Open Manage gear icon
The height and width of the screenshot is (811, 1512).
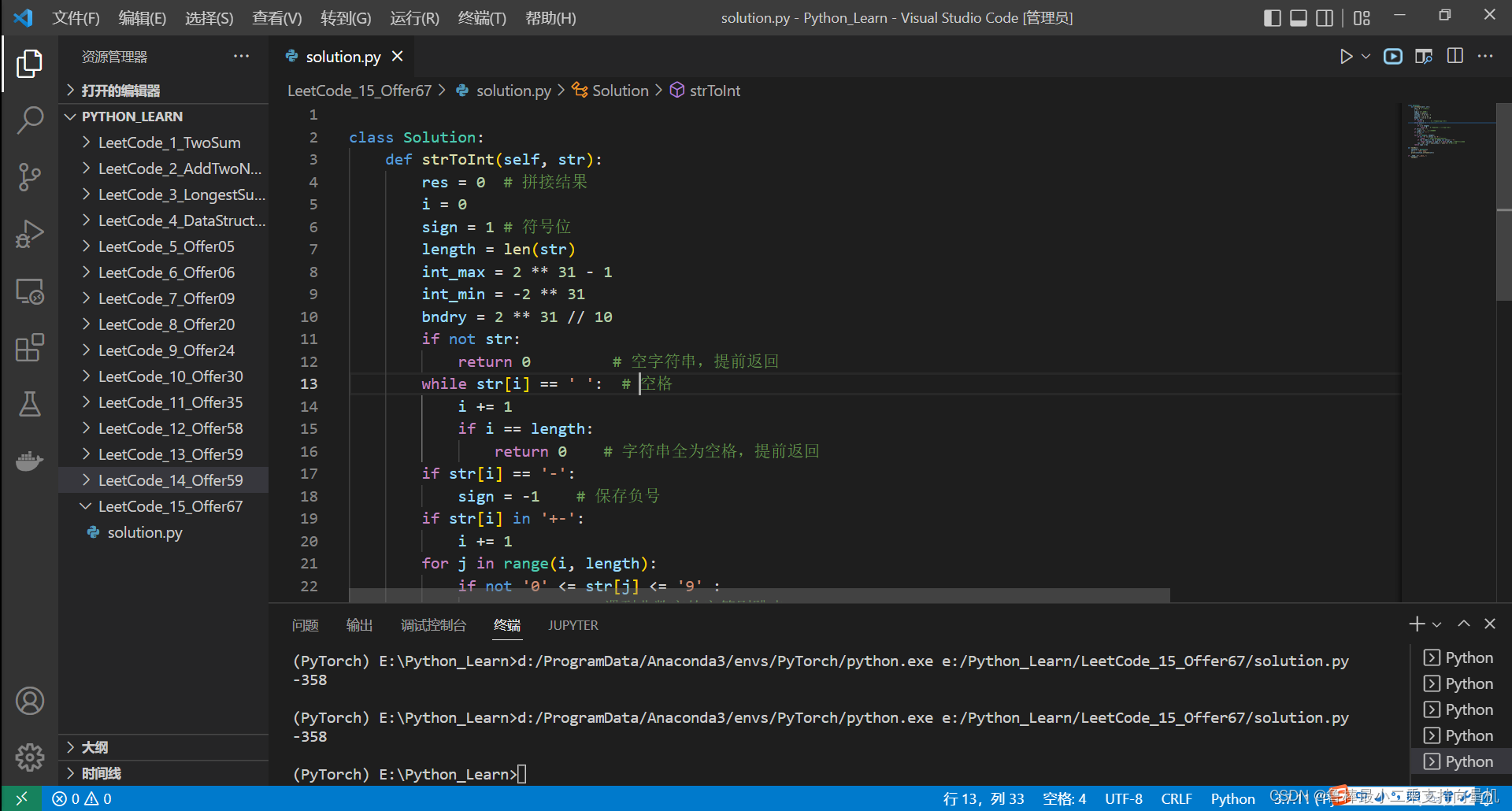coord(29,757)
